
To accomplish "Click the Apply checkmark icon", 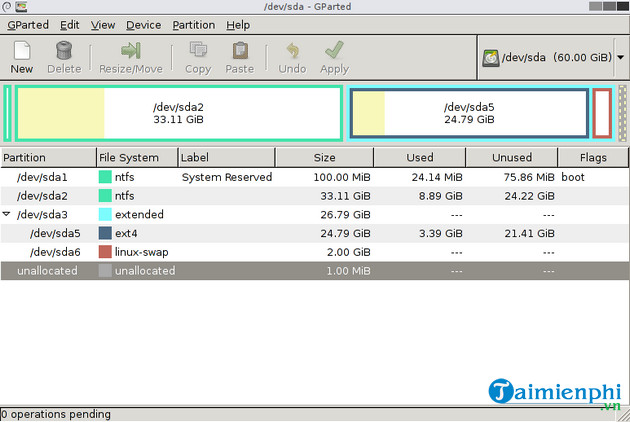I will point(334,51).
